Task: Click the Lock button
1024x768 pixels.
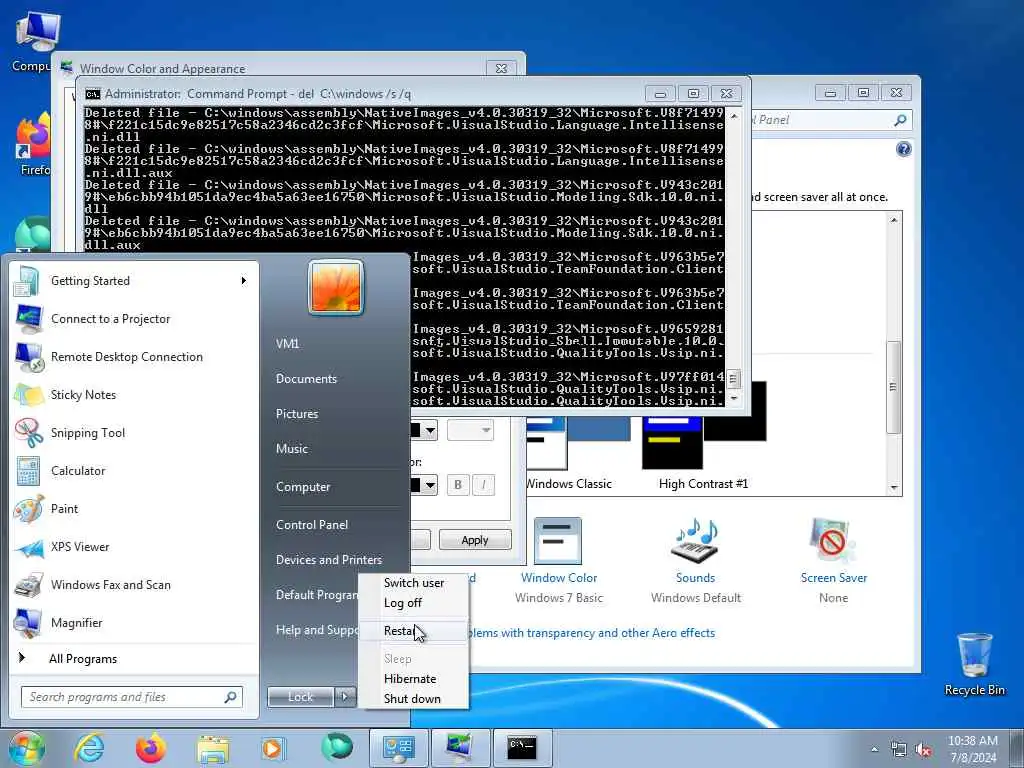Action: (300, 697)
